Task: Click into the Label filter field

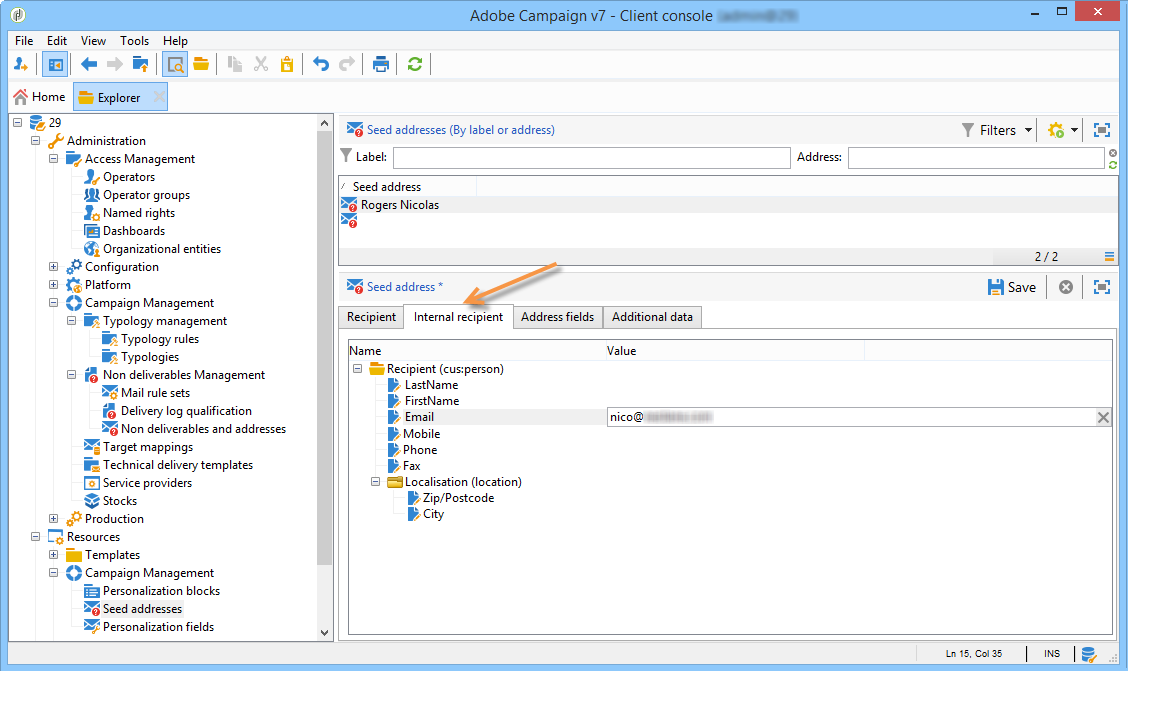Action: click(x=591, y=158)
